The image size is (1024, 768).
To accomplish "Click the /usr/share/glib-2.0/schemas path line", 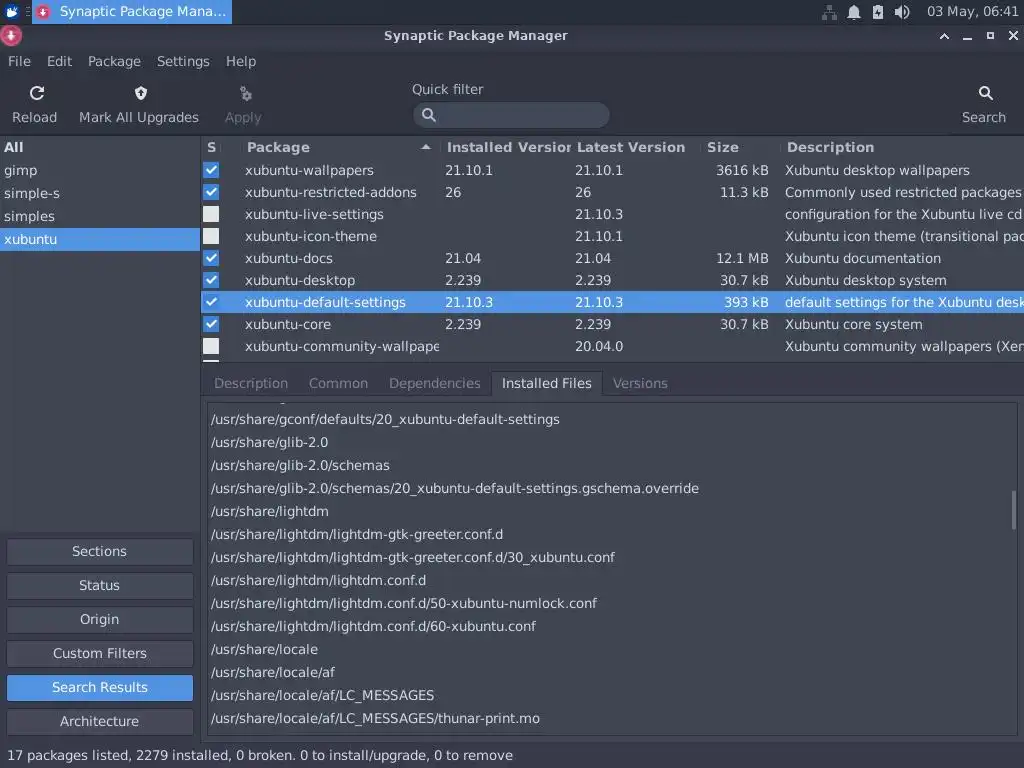I will point(300,465).
